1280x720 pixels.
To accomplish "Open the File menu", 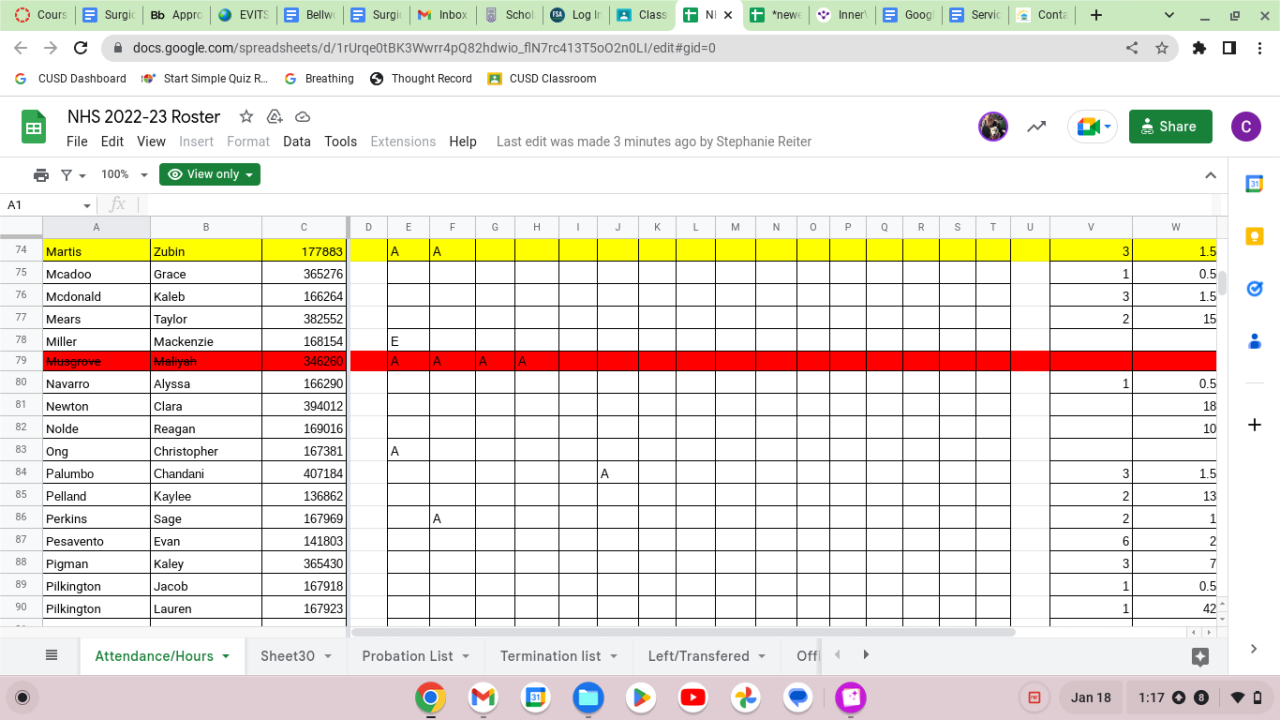I will point(77,142).
